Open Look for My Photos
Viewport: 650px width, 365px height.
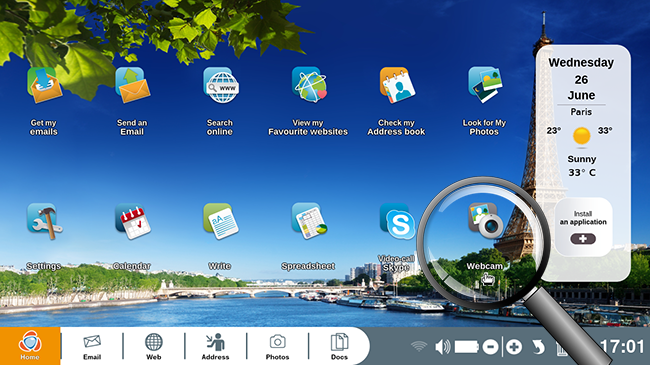(485, 85)
